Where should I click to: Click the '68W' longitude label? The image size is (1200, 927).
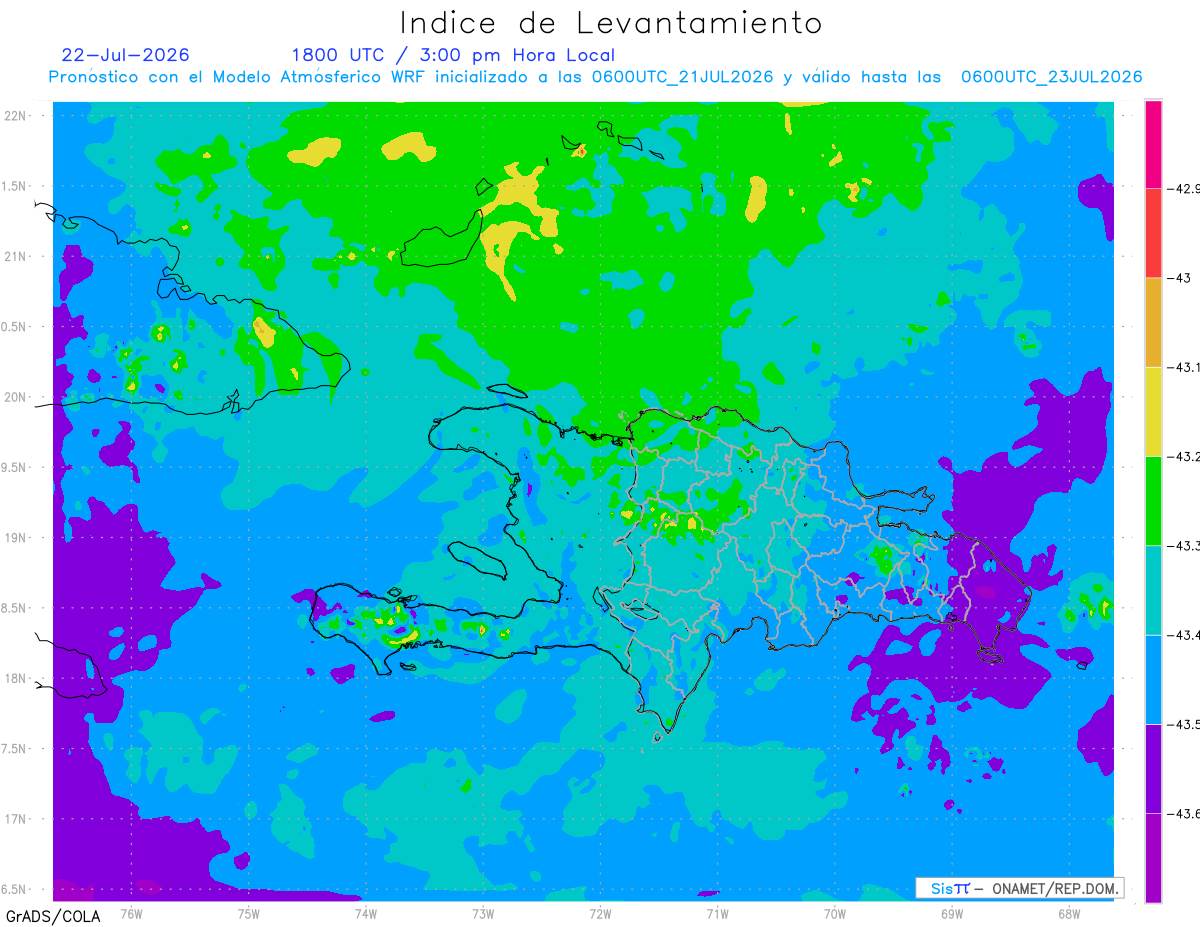(1069, 913)
